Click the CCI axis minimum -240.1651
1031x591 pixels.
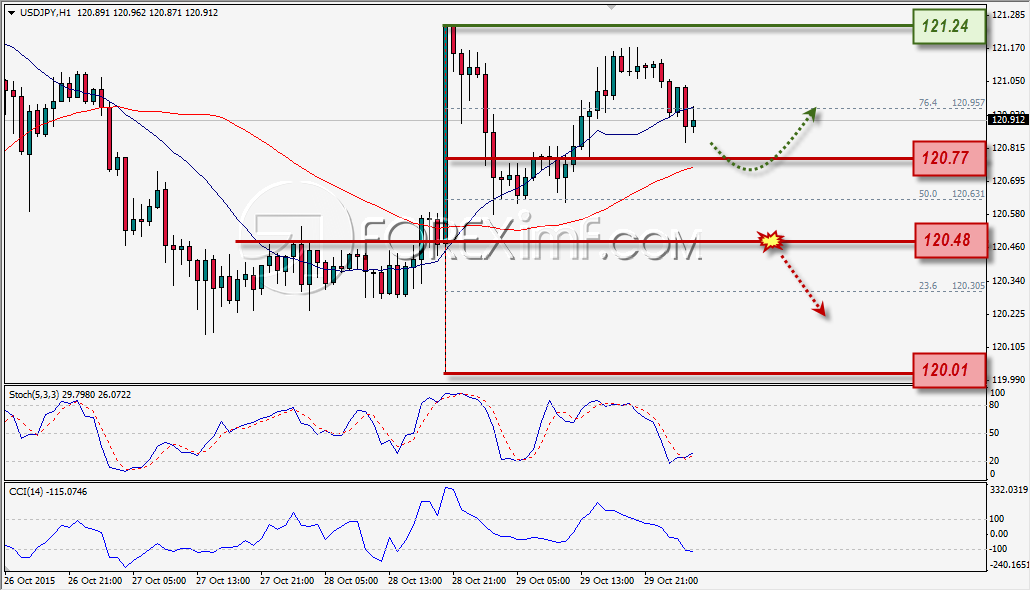point(1008,565)
